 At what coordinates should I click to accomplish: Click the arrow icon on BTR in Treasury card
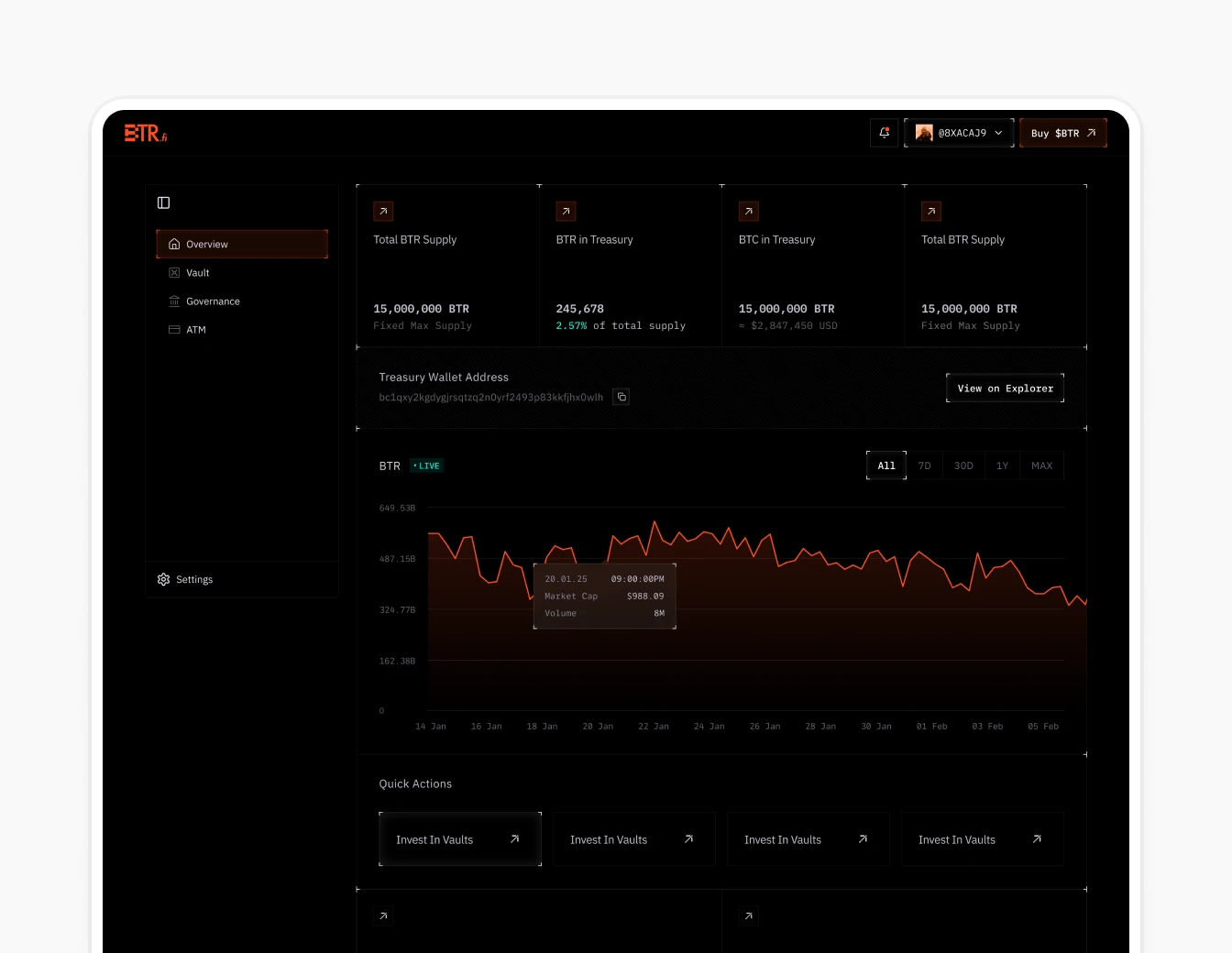coord(566,211)
